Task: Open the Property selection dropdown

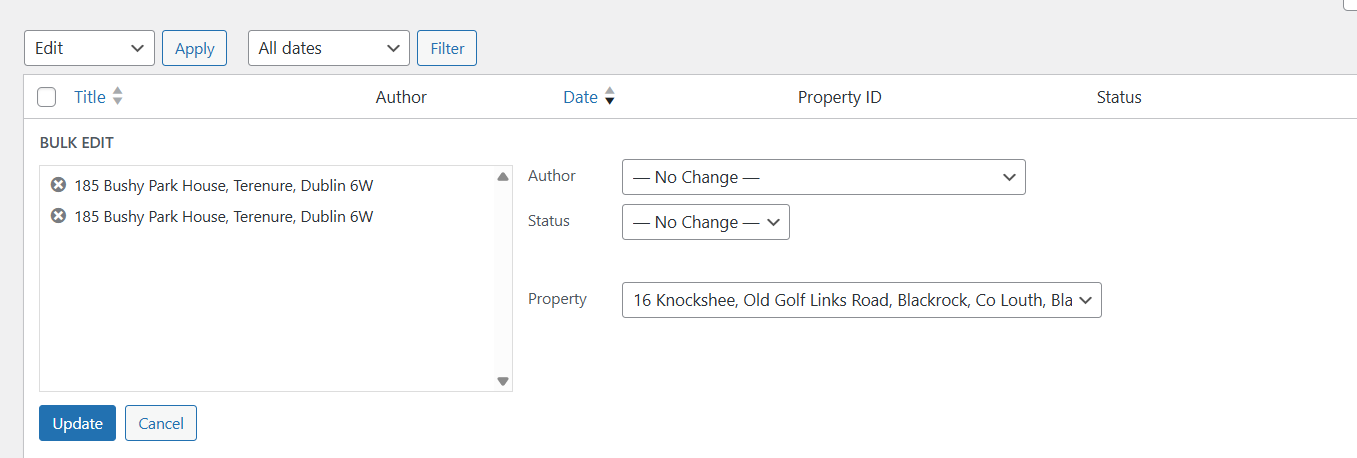Action: pyautogui.click(x=862, y=300)
